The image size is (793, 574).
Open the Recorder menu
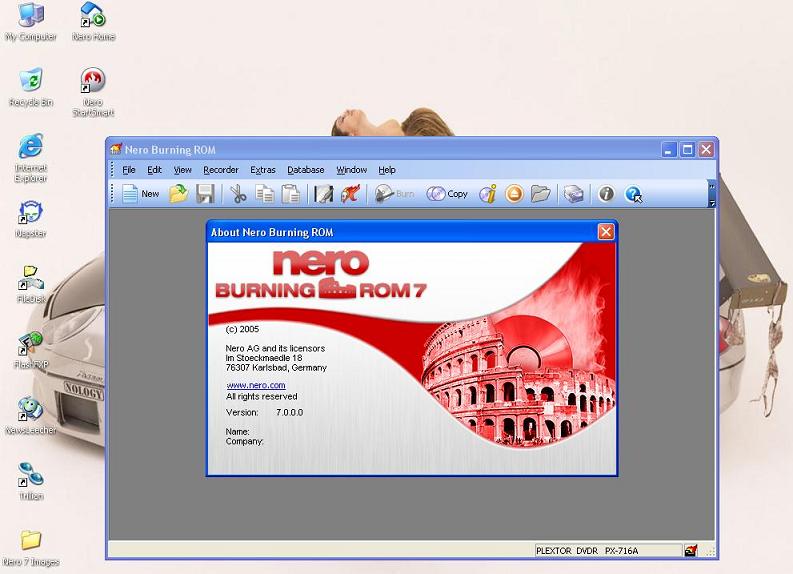click(x=221, y=170)
